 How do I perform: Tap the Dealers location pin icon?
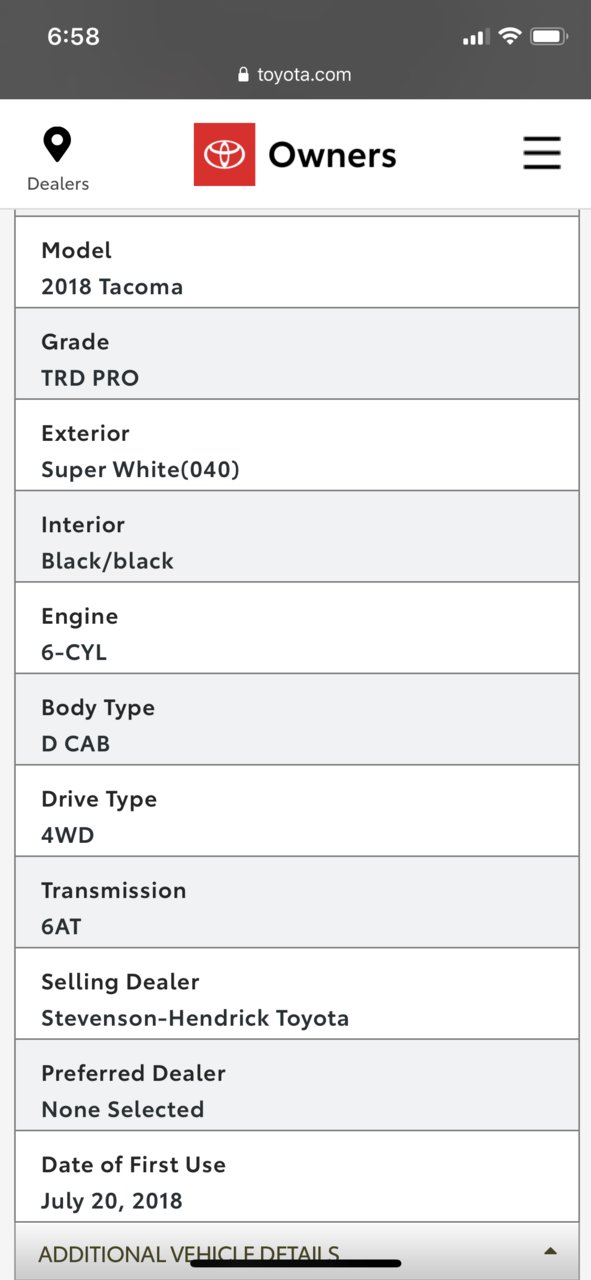click(57, 144)
